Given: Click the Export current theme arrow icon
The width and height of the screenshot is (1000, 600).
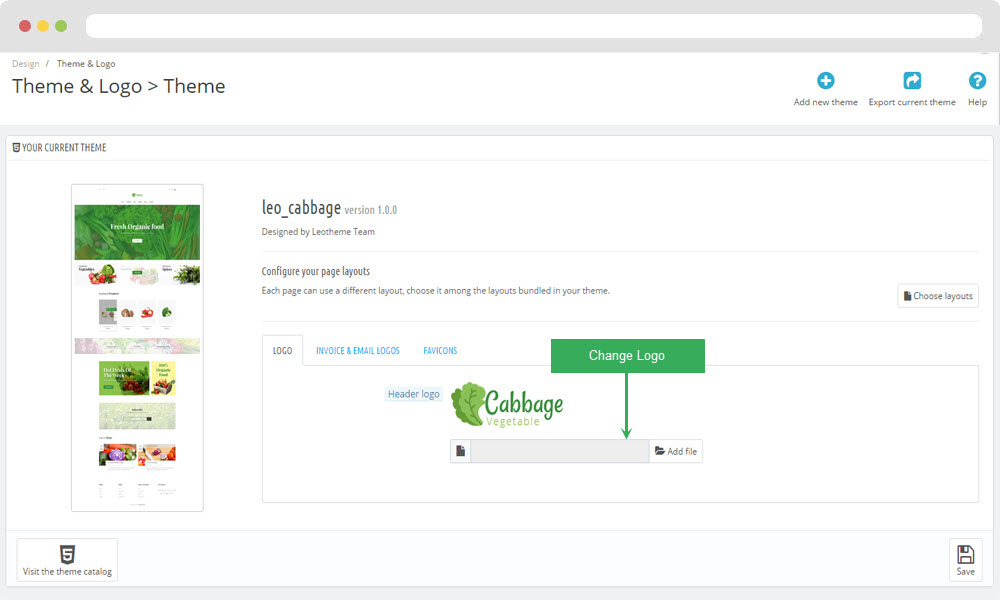Looking at the screenshot, I should click(912, 81).
